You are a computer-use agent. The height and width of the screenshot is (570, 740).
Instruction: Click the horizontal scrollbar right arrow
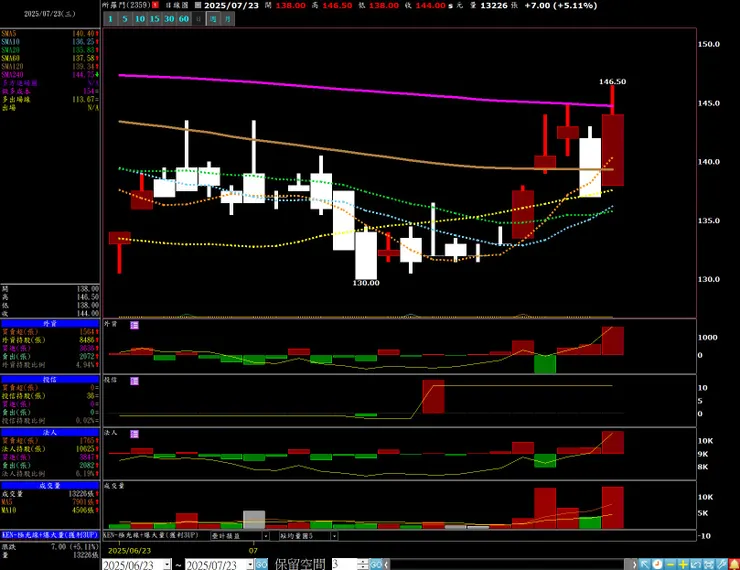coord(634,564)
